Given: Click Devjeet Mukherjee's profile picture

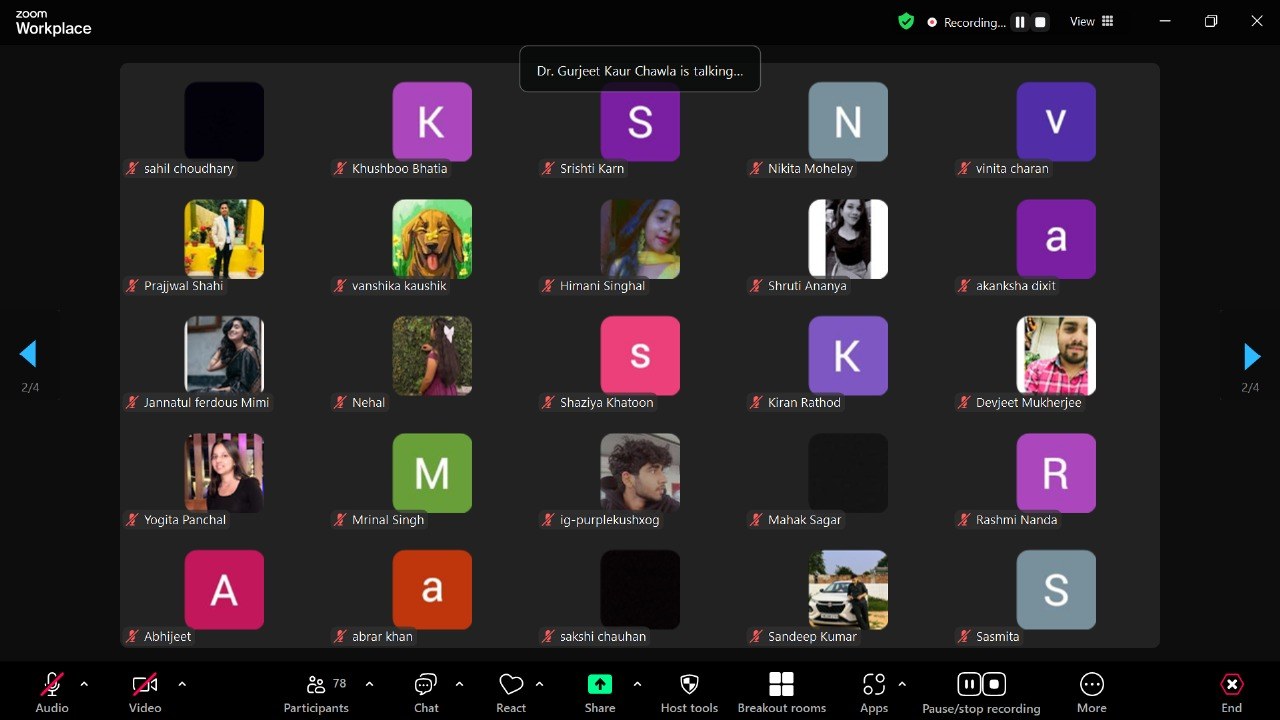Looking at the screenshot, I should (x=1056, y=356).
